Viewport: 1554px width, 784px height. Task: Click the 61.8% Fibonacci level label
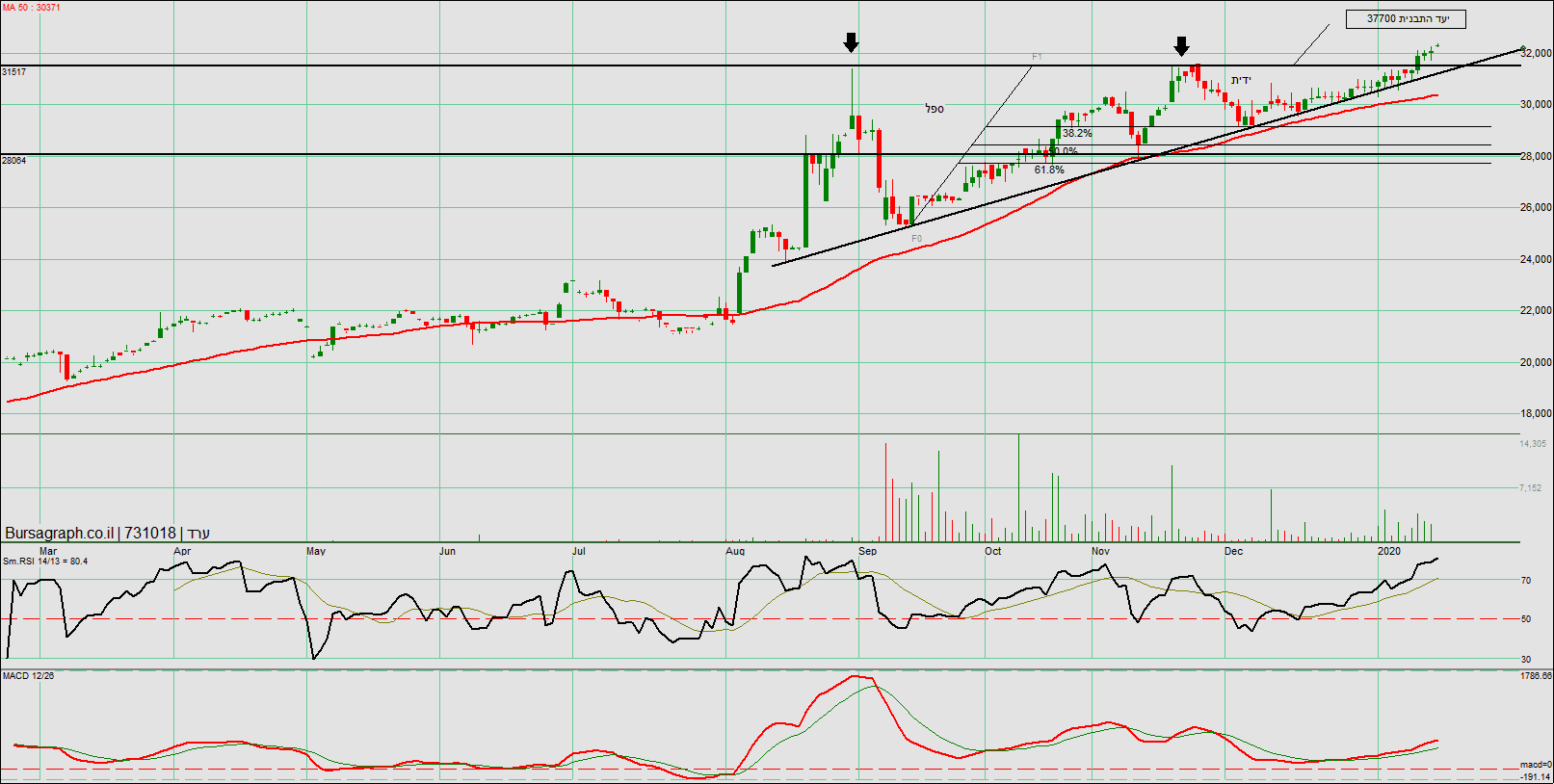pyautogui.click(x=1049, y=170)
